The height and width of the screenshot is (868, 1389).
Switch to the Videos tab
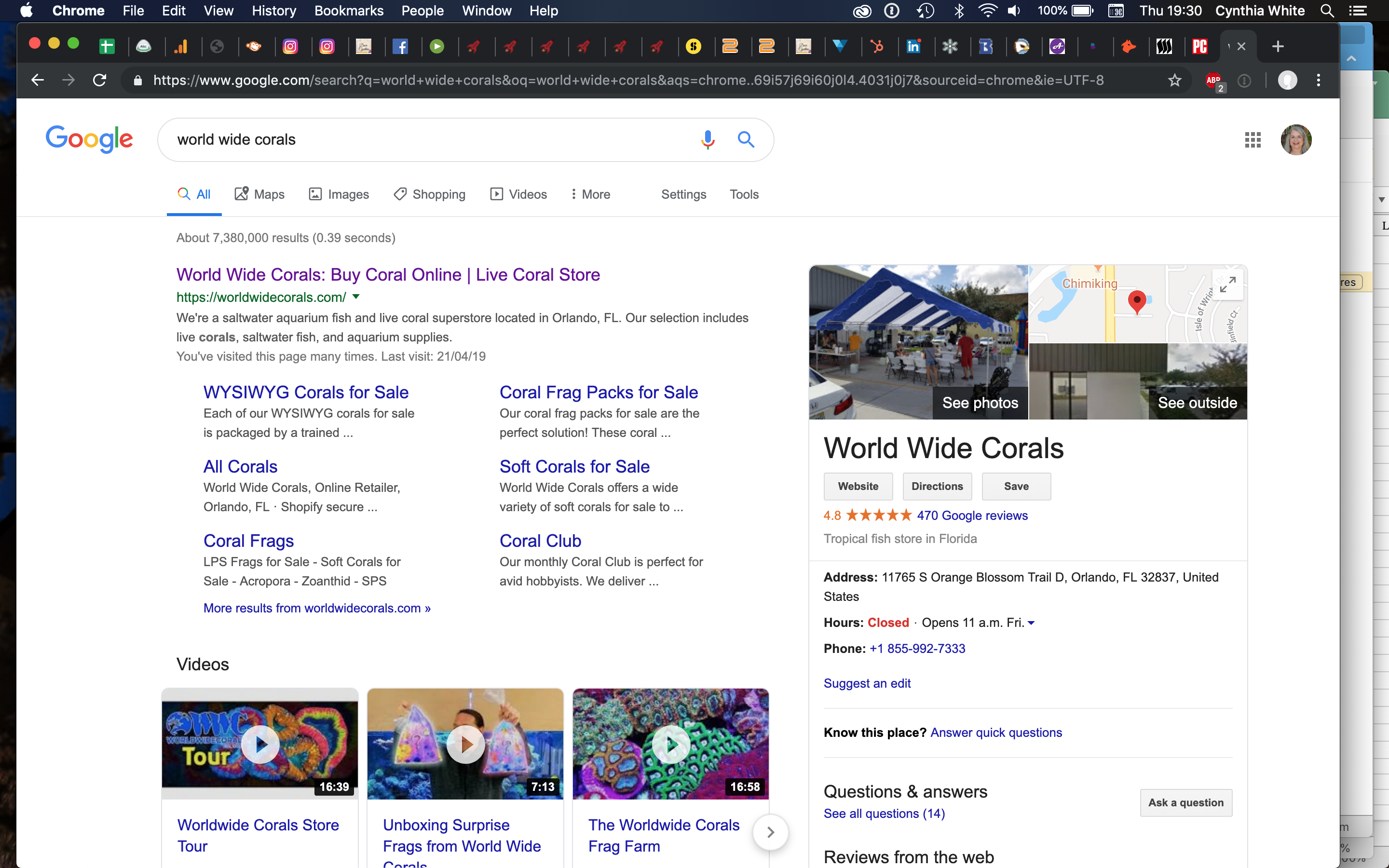coord(518,194)
